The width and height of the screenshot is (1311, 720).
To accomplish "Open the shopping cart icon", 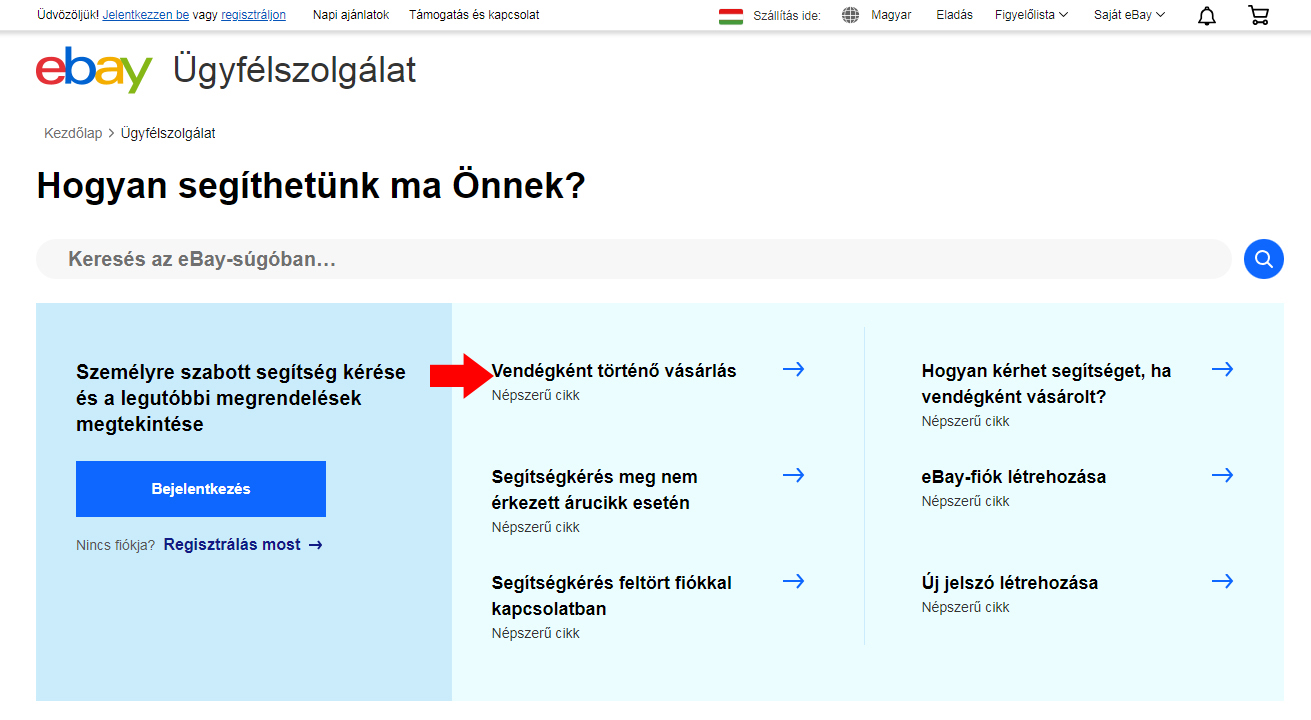I will (x=1258, y=15).
